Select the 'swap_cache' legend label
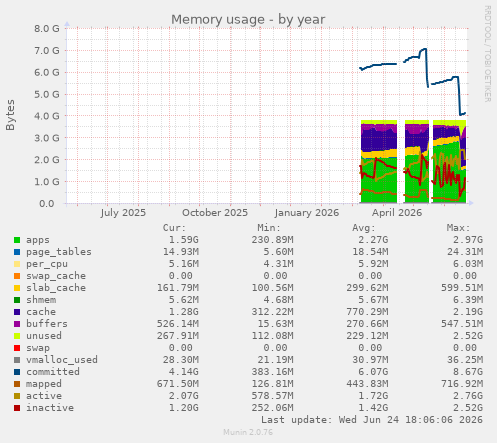Screen dimensions: 497x443 (x=56, y=276)
